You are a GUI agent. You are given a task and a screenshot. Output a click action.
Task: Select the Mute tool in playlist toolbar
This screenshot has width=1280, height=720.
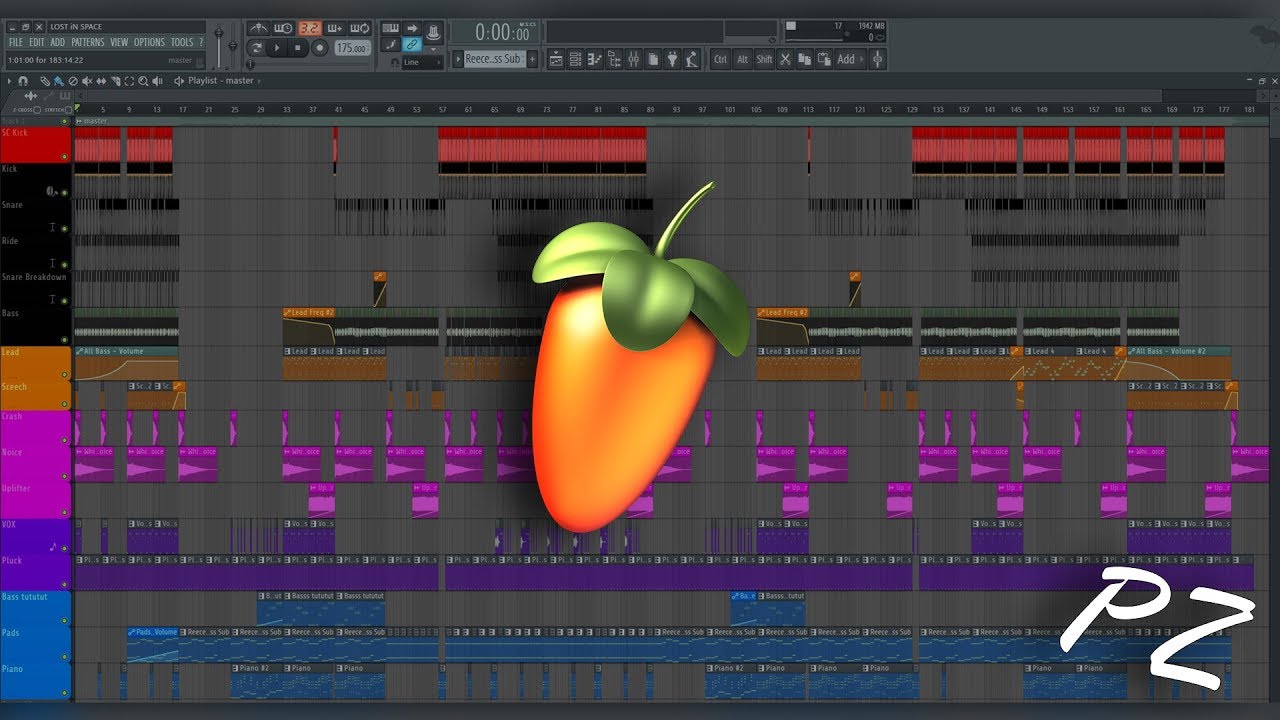(x=88, y=80)
